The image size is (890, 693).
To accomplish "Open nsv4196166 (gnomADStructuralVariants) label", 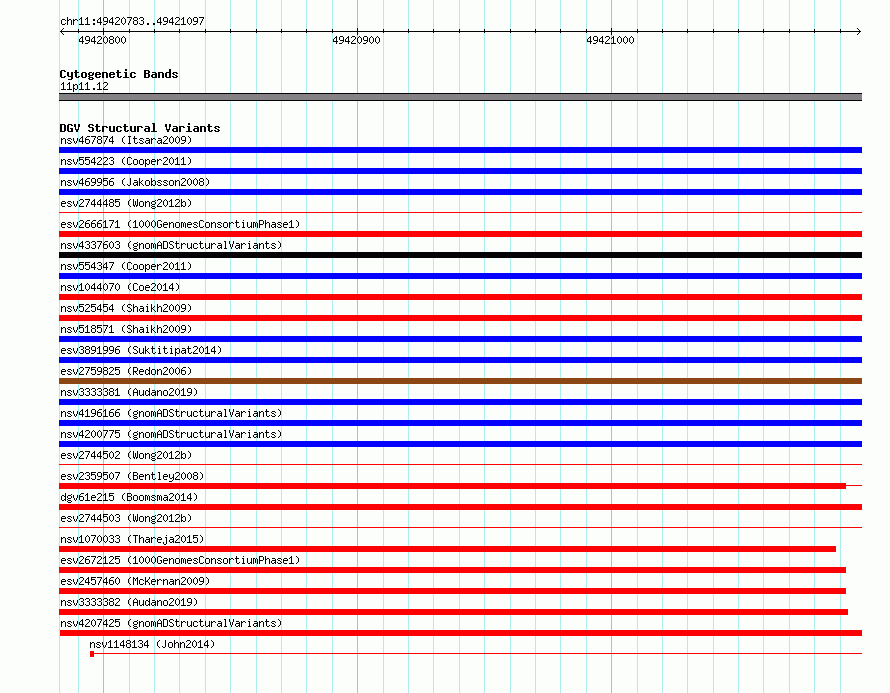I will pos(171,413).
